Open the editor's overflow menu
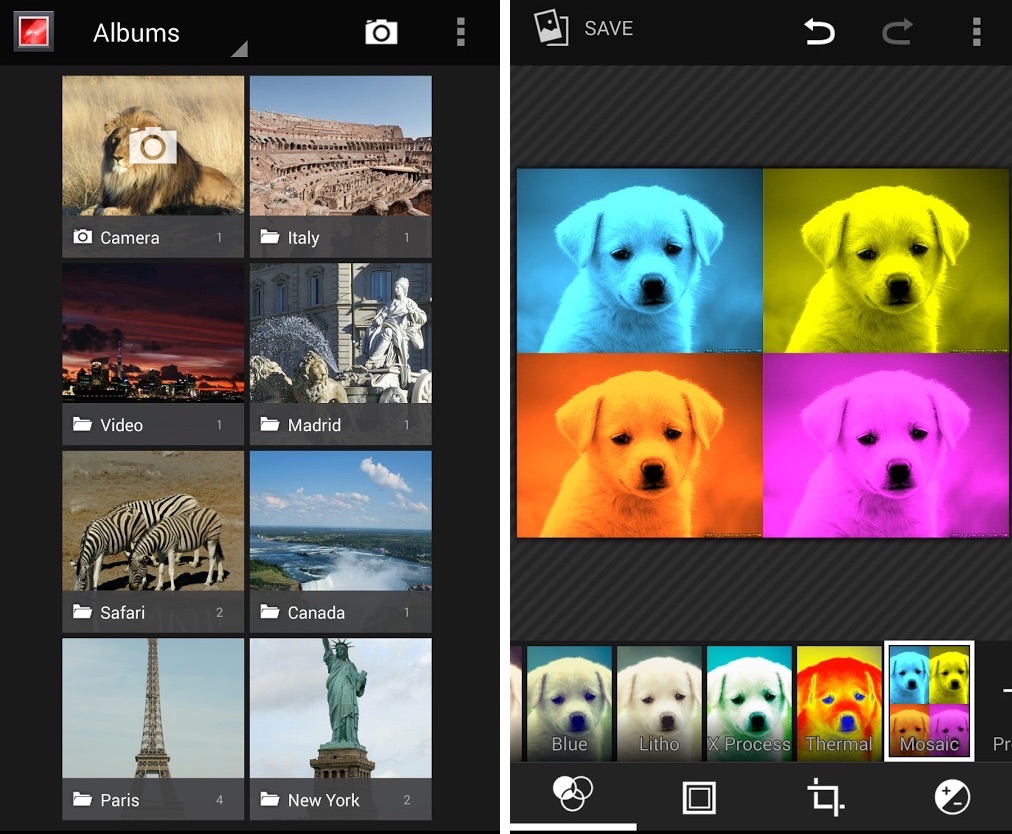The width and height of the screenshot is (1012, 834). [976, 31]
